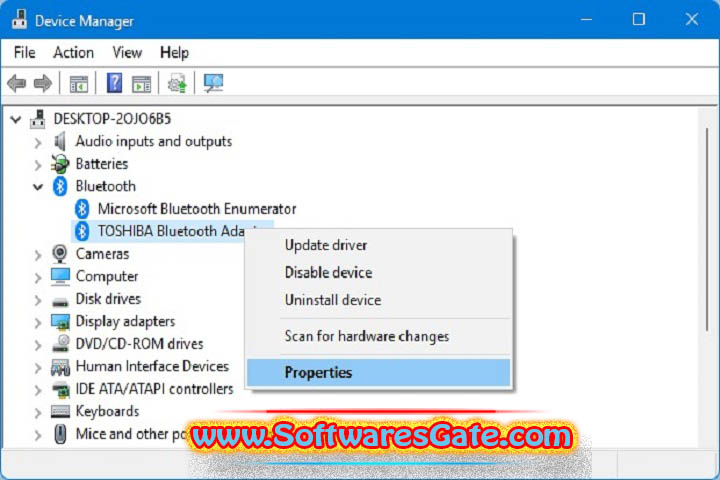Select the Human Interface Devices label
The image size is (720, 480).
[x=152, y=366]
